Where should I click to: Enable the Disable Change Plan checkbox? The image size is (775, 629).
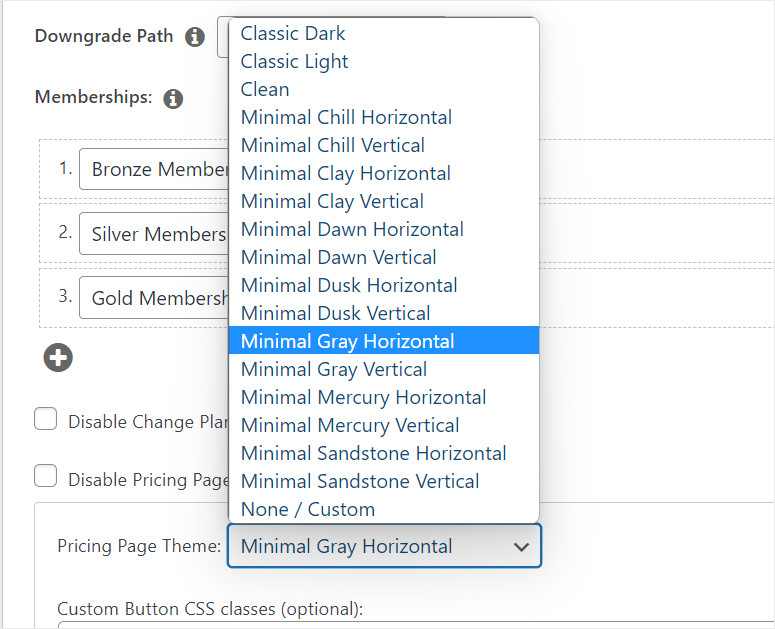[46, 420]
